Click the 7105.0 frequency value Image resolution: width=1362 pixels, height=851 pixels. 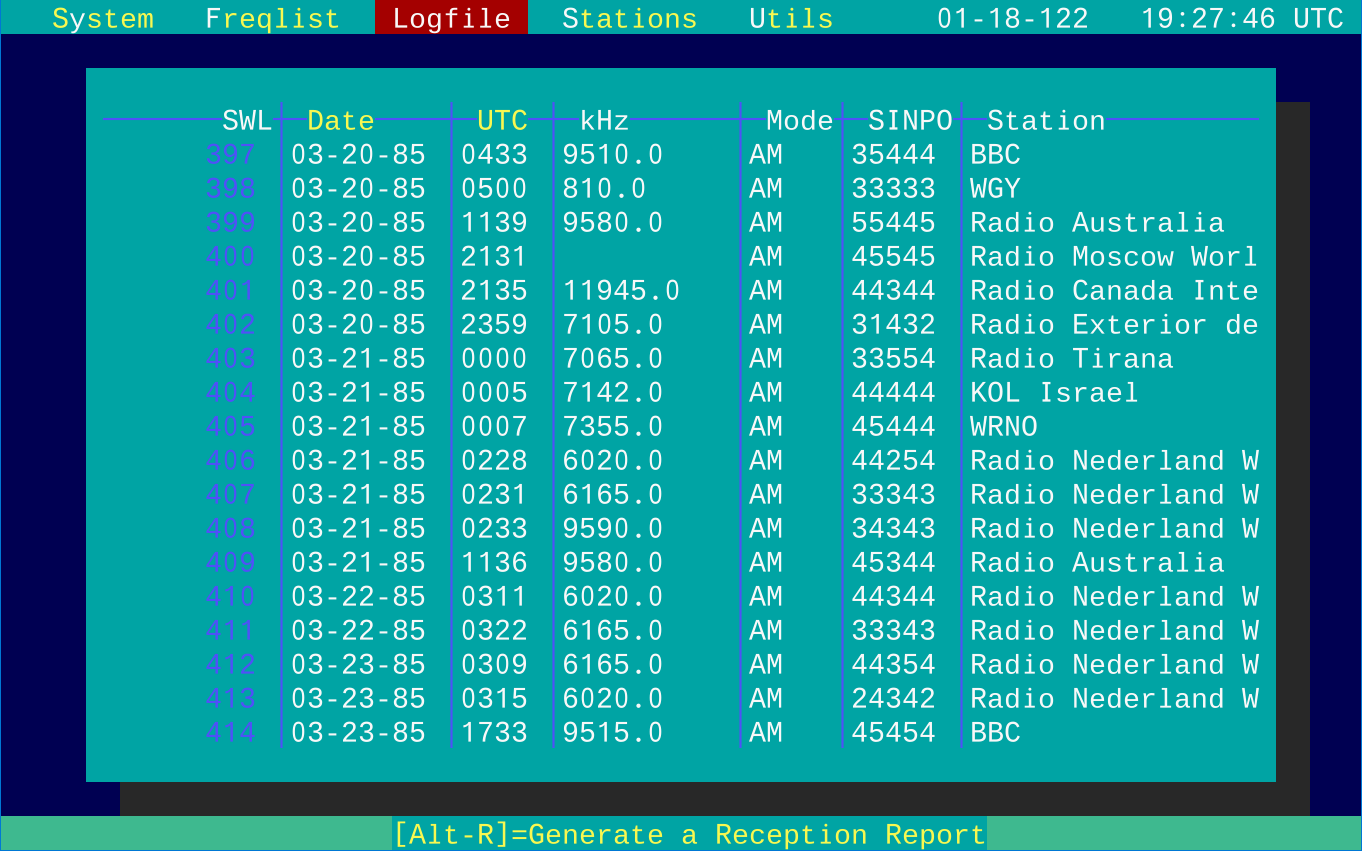point(613,325)
